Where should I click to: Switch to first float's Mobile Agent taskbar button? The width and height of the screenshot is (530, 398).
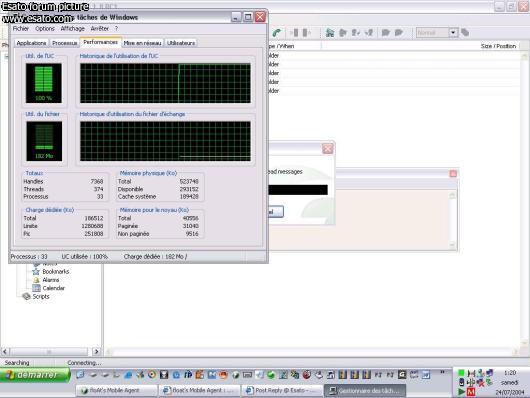pos(117,390)
